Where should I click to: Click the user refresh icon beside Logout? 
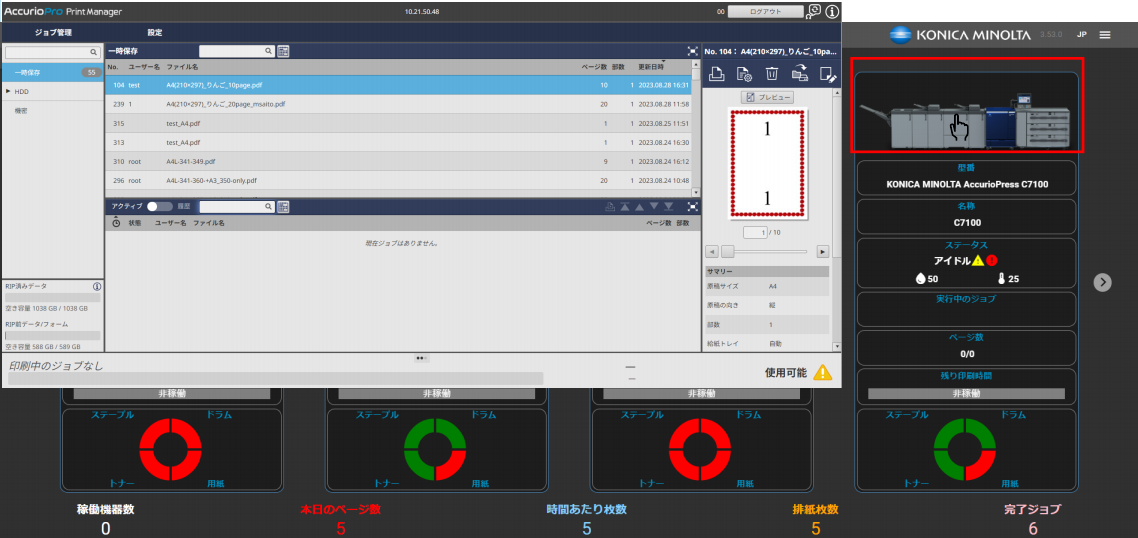tap(814, 11)
